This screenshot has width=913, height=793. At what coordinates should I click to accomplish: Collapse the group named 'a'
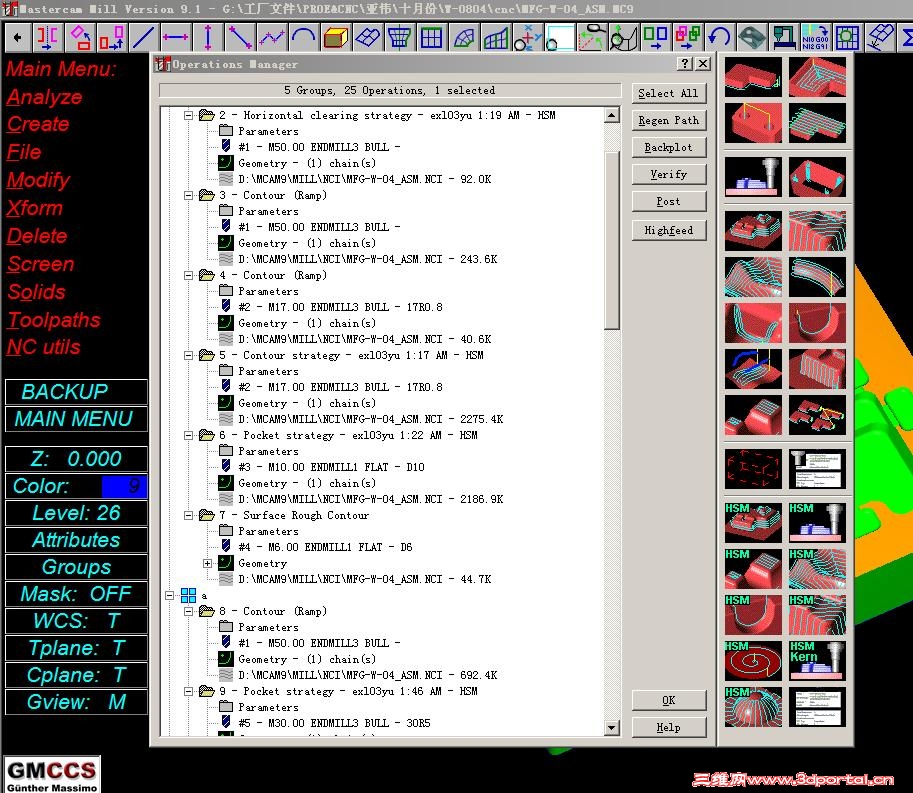pos(169,596)
